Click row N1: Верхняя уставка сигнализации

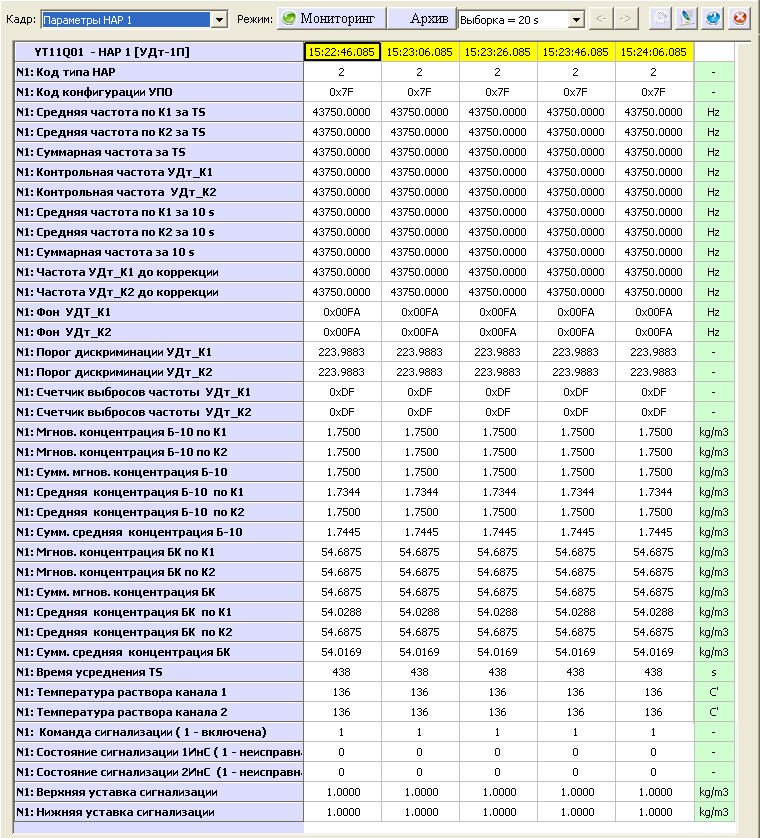click(159, 792)
